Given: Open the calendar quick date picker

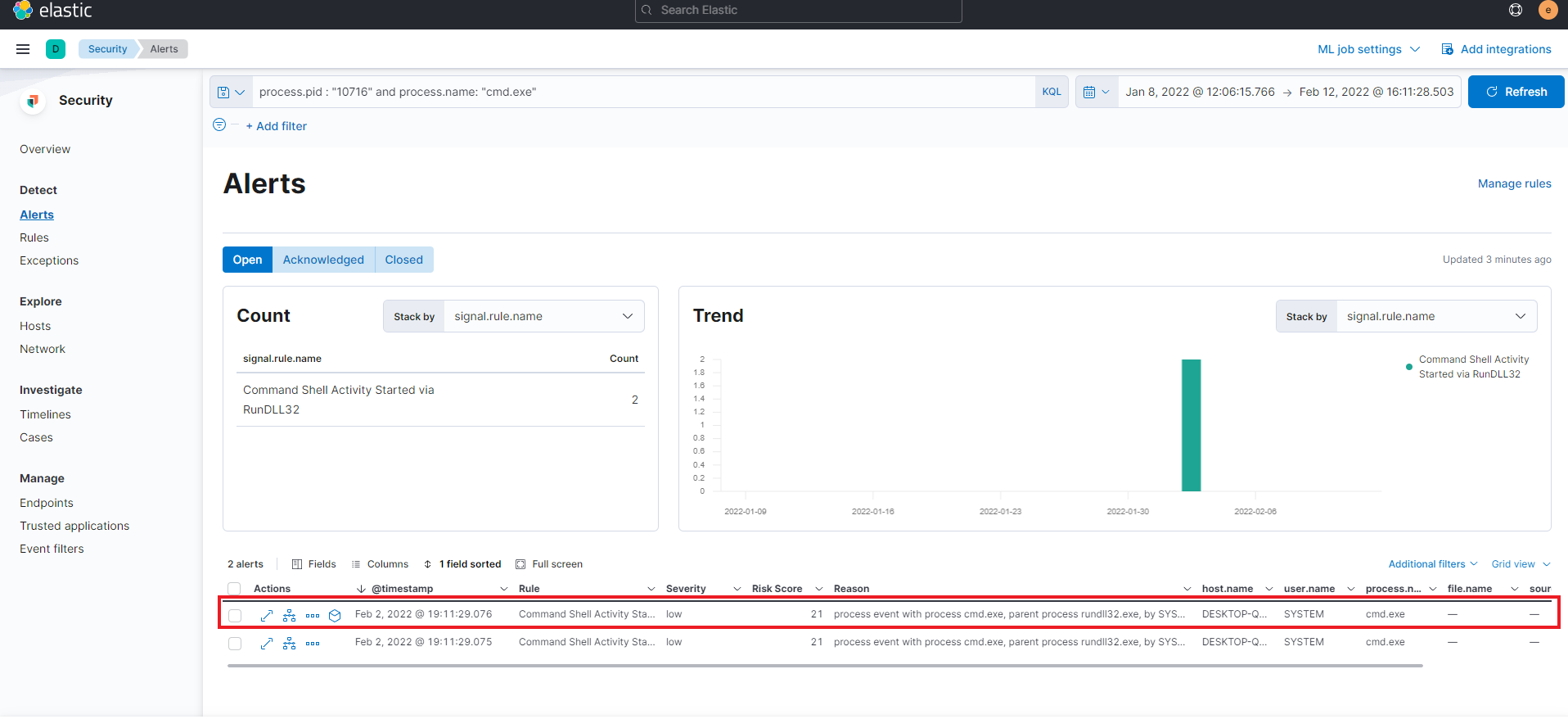Looking at the screenshot, I should [1096, 93].
